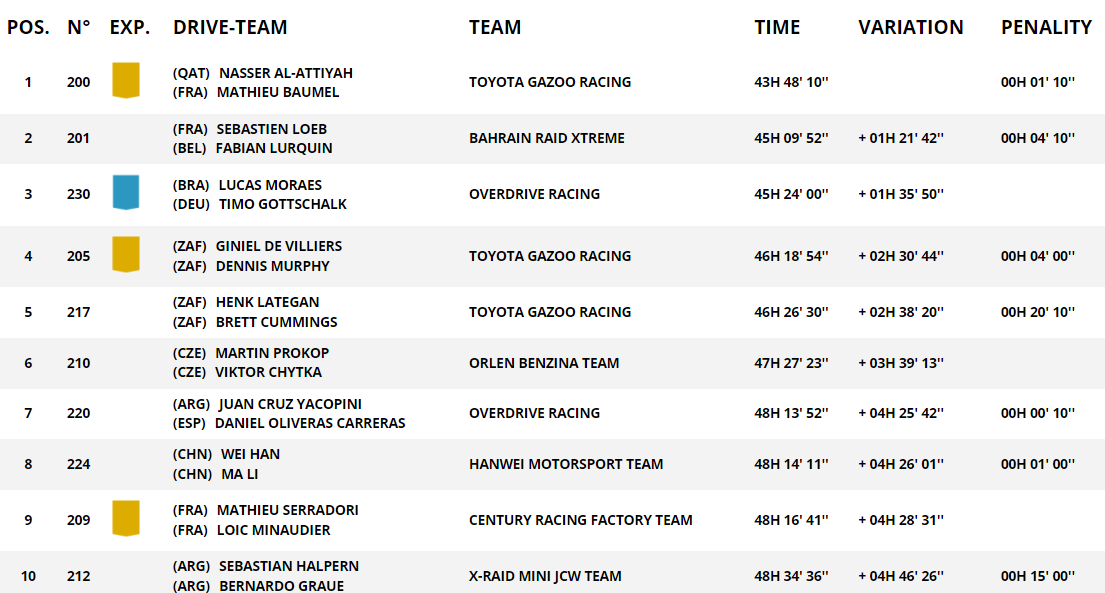Click Century Racing Factory Team
This screenshot has height=593, width=1105.
[581, 520]
